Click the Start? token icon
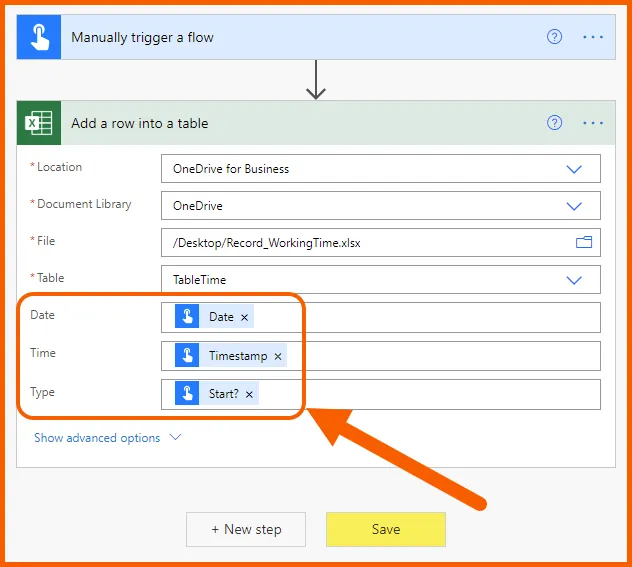Screen dimensions: 632x567 click(187, 393)
